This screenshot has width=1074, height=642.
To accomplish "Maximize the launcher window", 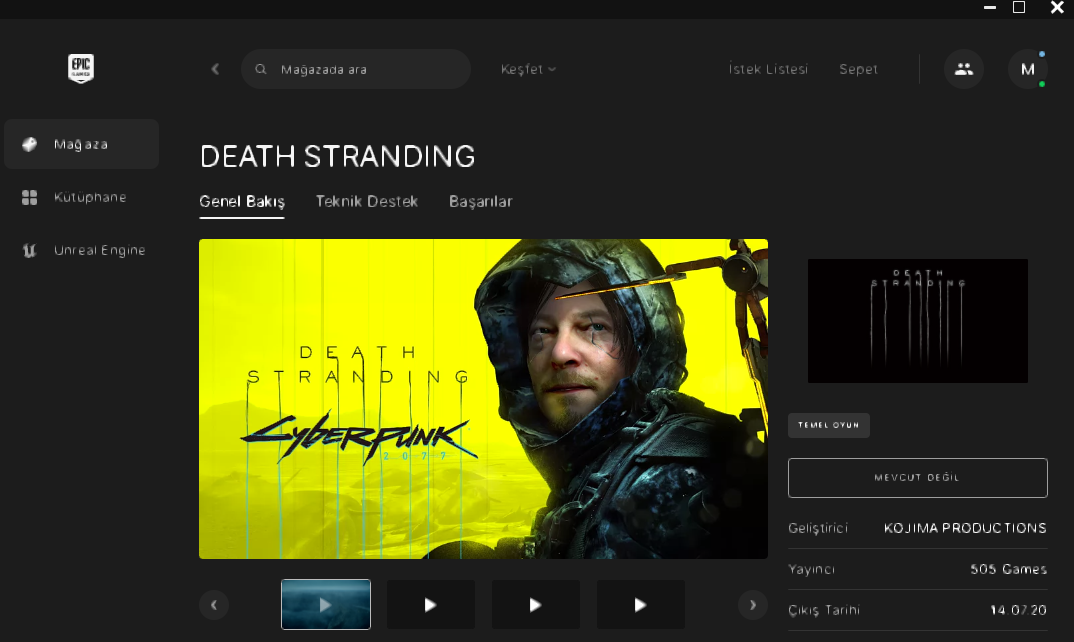I will pyautogui.click(x=1019, y=8).
